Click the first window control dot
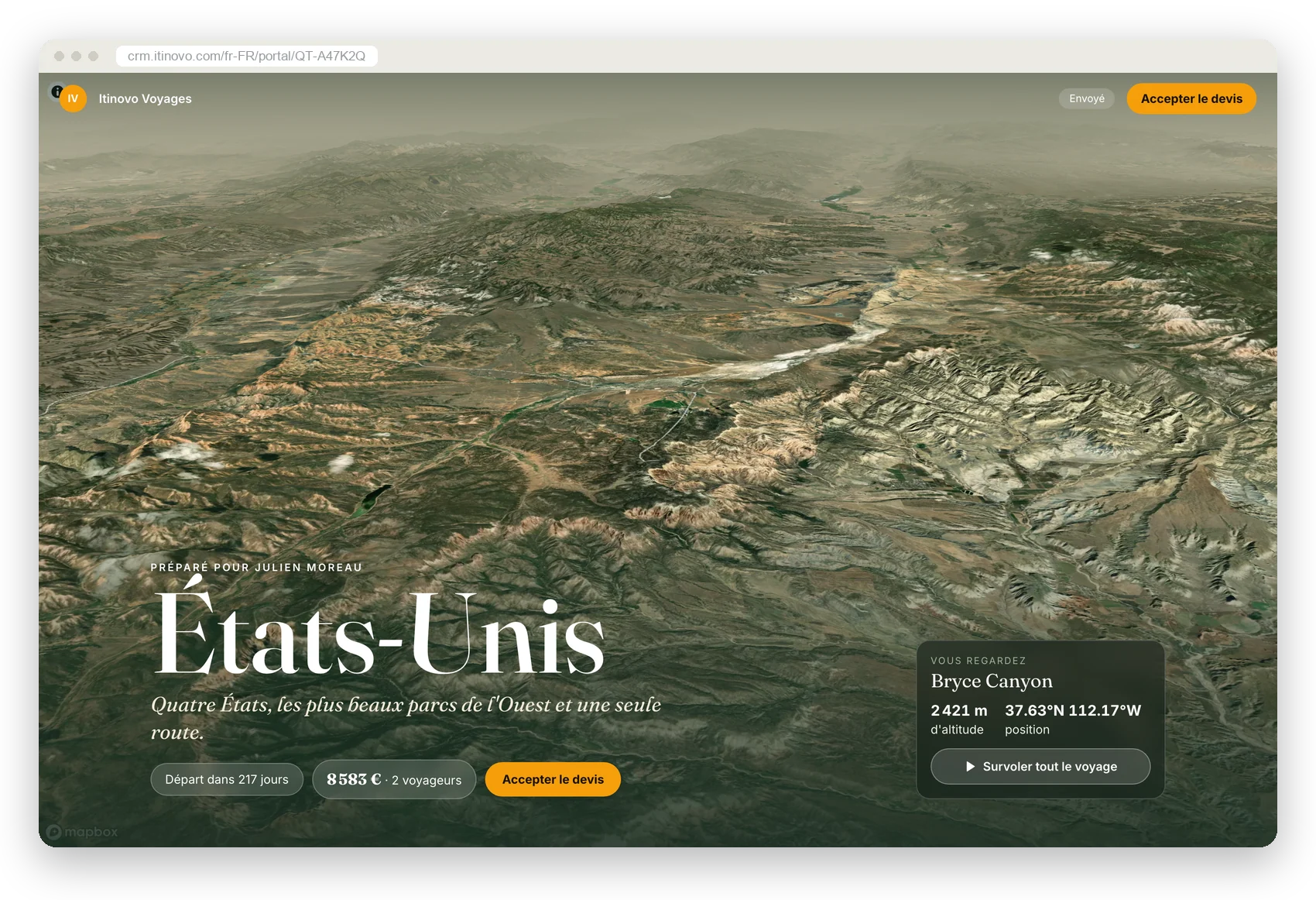 (59, 56)
